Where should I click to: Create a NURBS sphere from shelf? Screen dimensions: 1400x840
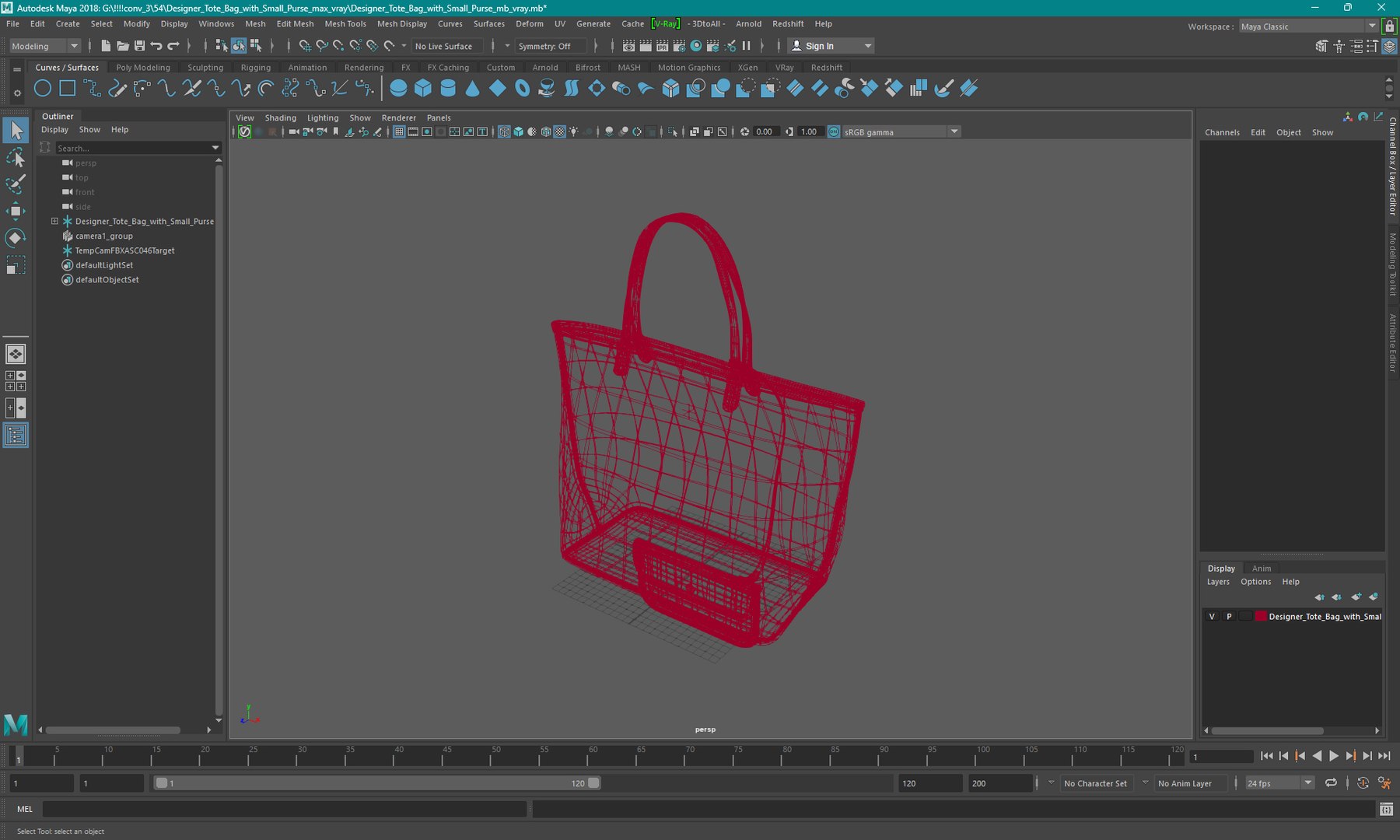click(x=398, y=89)
